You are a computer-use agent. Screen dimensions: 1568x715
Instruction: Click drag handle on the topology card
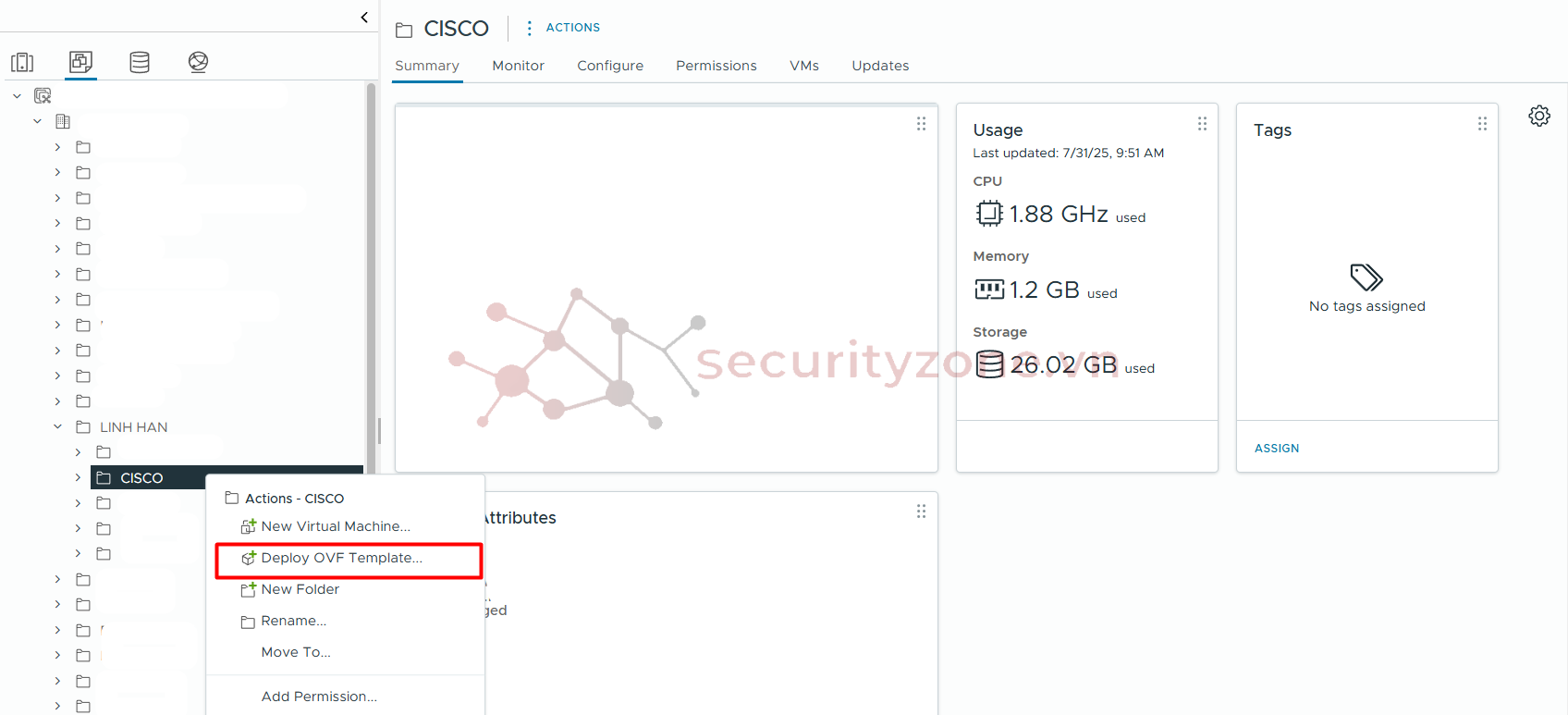tap(921, 123)
